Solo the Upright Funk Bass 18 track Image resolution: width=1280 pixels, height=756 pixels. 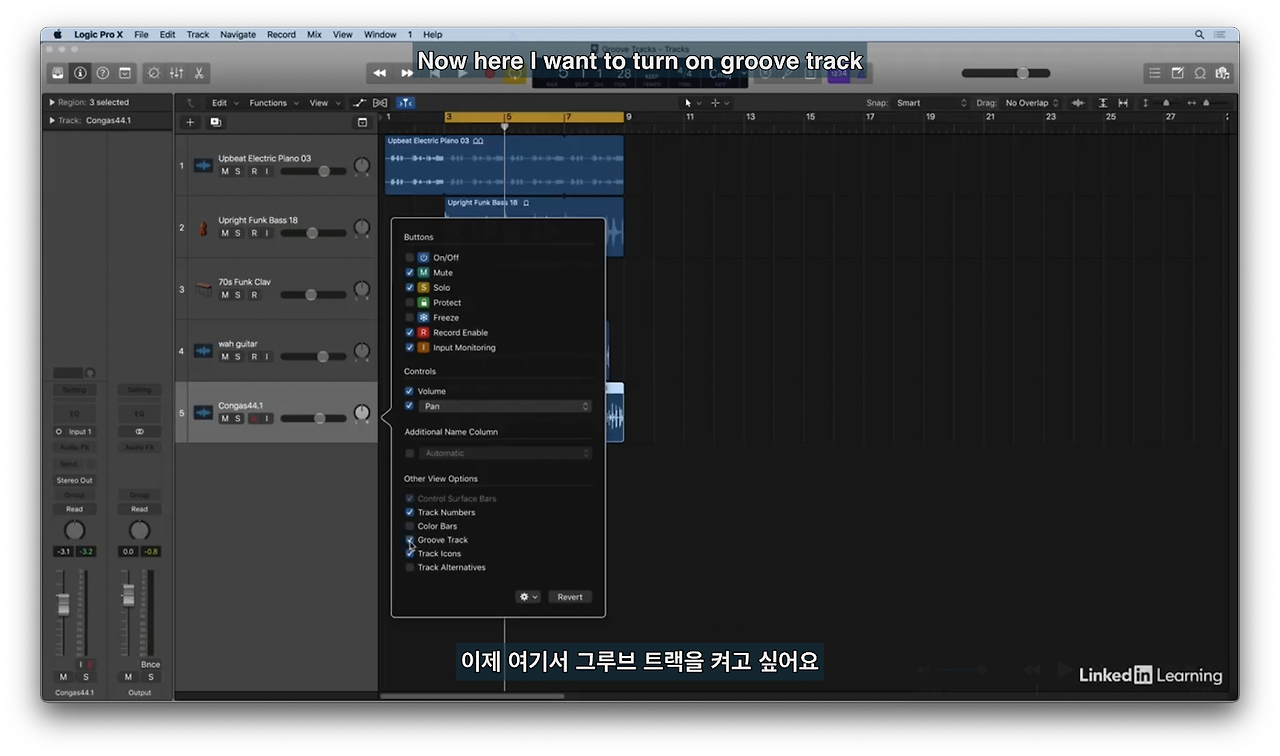tap(238, 234)
